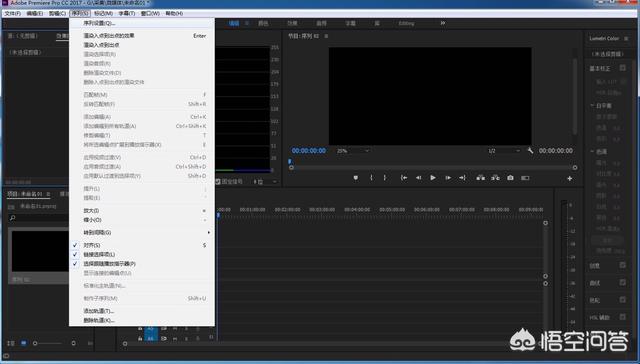Screen dimensions: 640x364
Task: Open 字幕(T) menu in menu bar
Action: tap(127, 13)
